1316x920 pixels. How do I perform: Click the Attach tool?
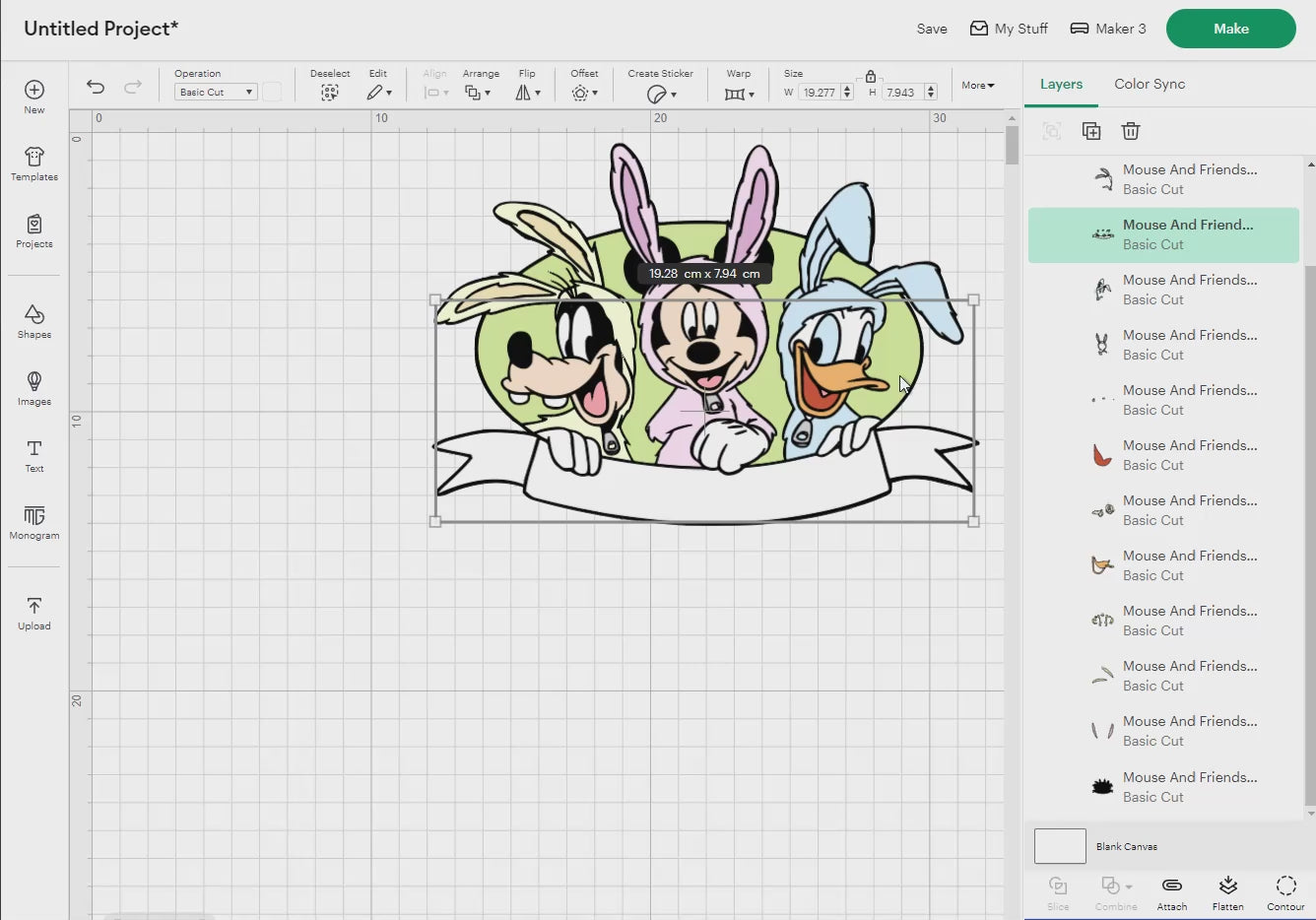[1172, 893]
